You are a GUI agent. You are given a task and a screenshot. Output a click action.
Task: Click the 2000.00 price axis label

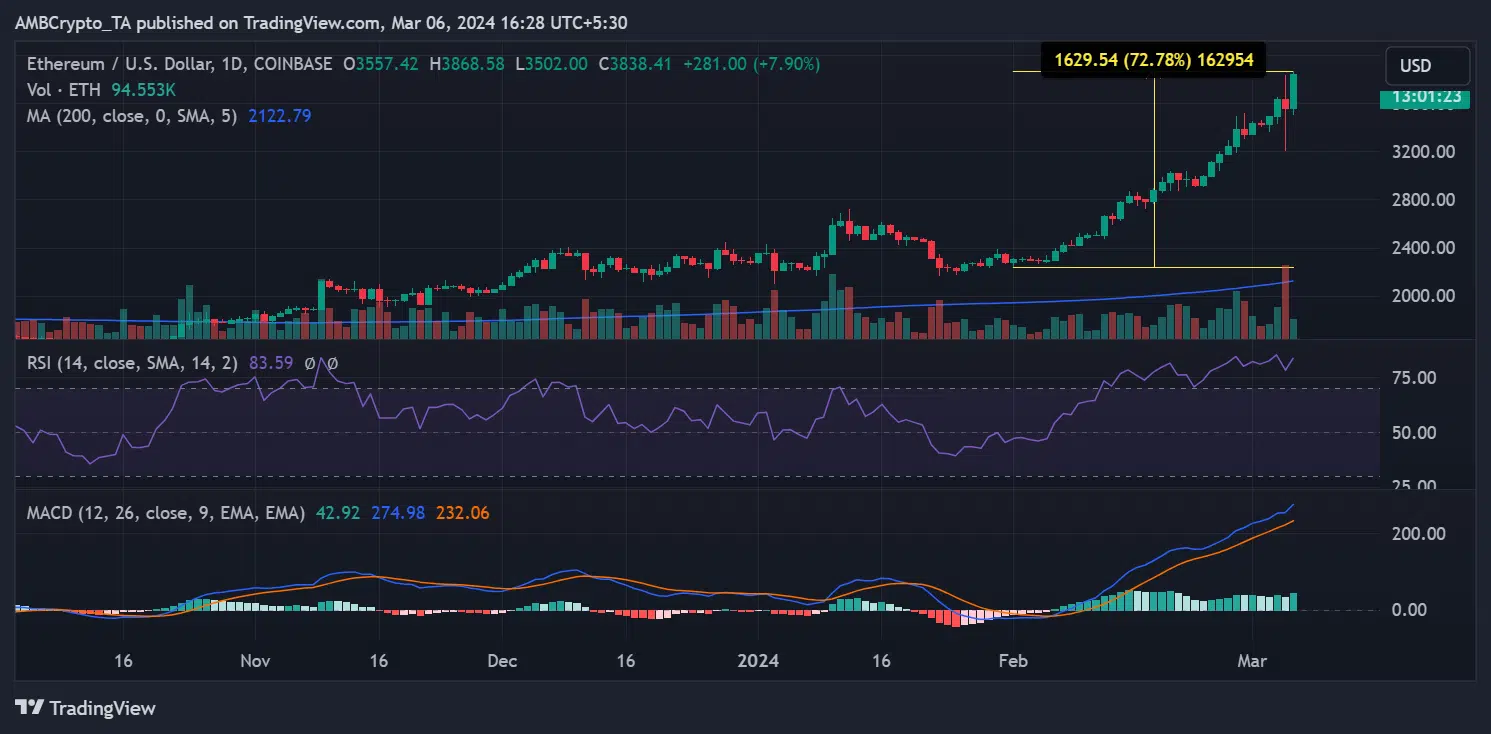click(1424, 296)
